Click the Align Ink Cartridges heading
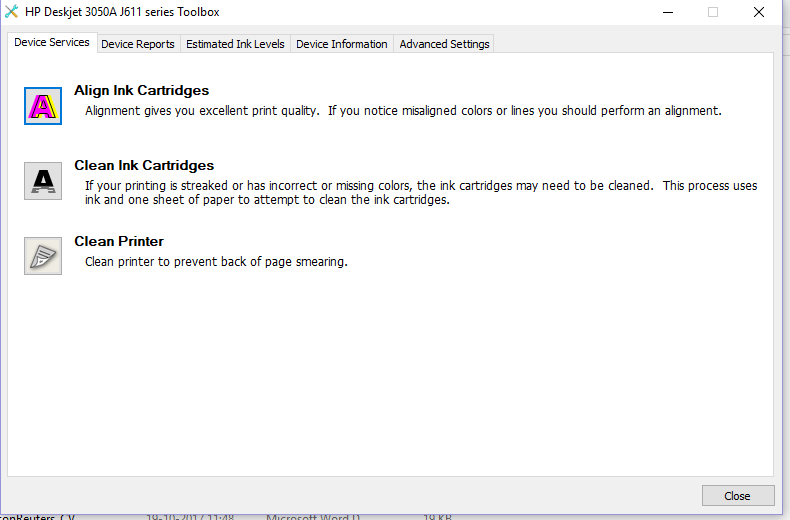The image size is (790, 520). (141, 90)
